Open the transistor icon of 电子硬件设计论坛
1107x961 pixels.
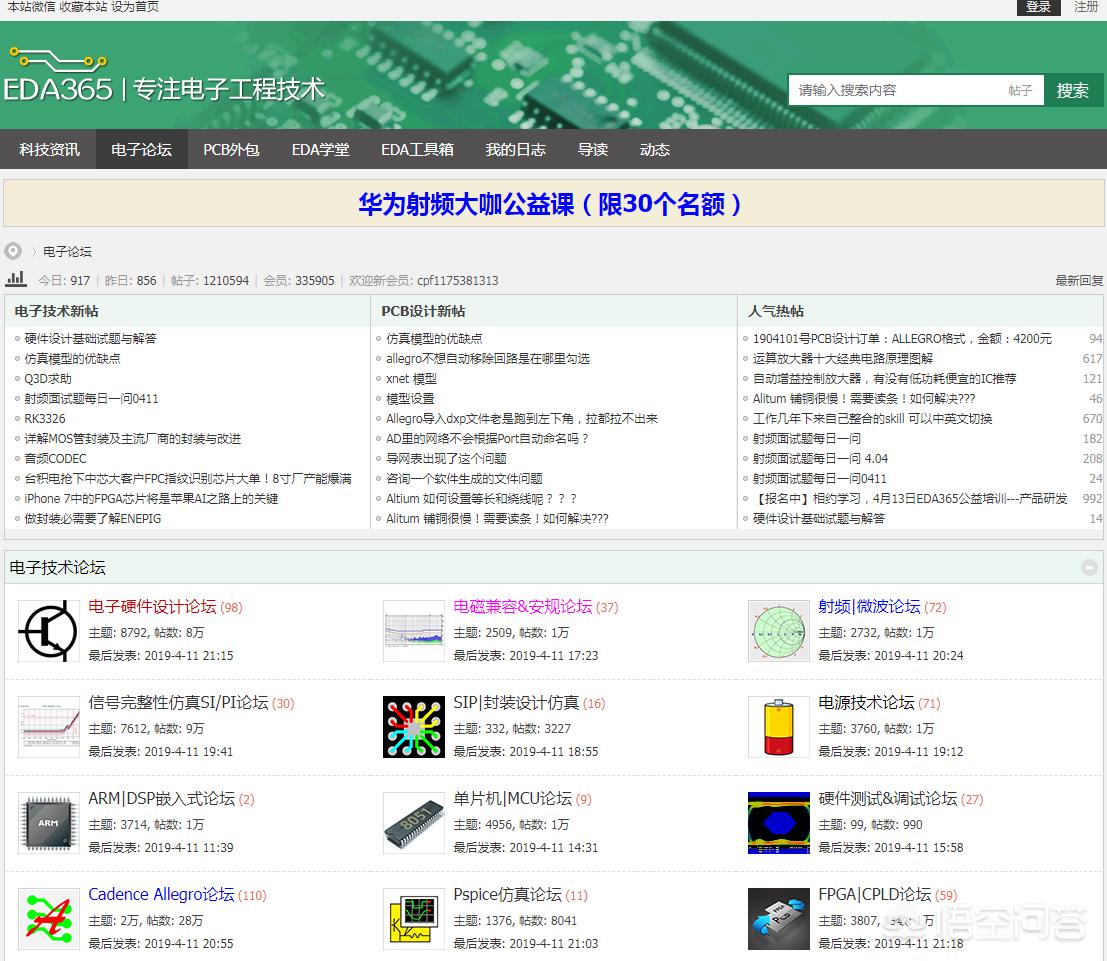click(49, 631)
